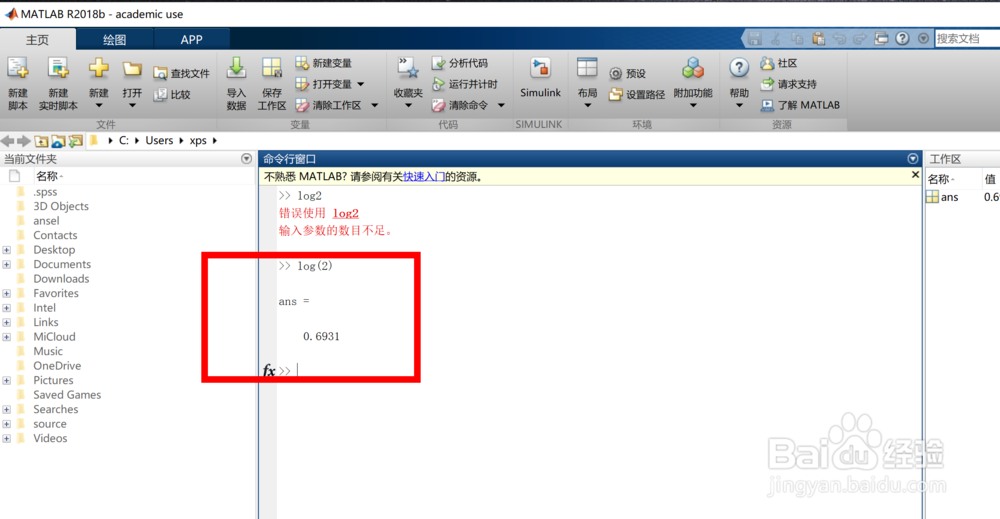
Task: Open 命令行窗口 panel actions menu
Action: 913,159
